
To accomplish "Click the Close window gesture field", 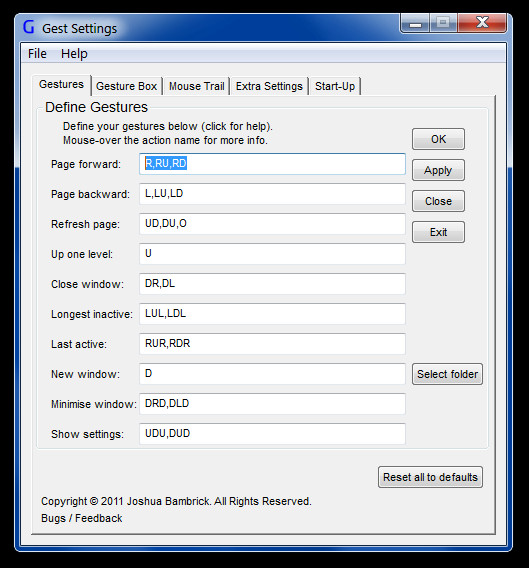I will tap(272, 284).
